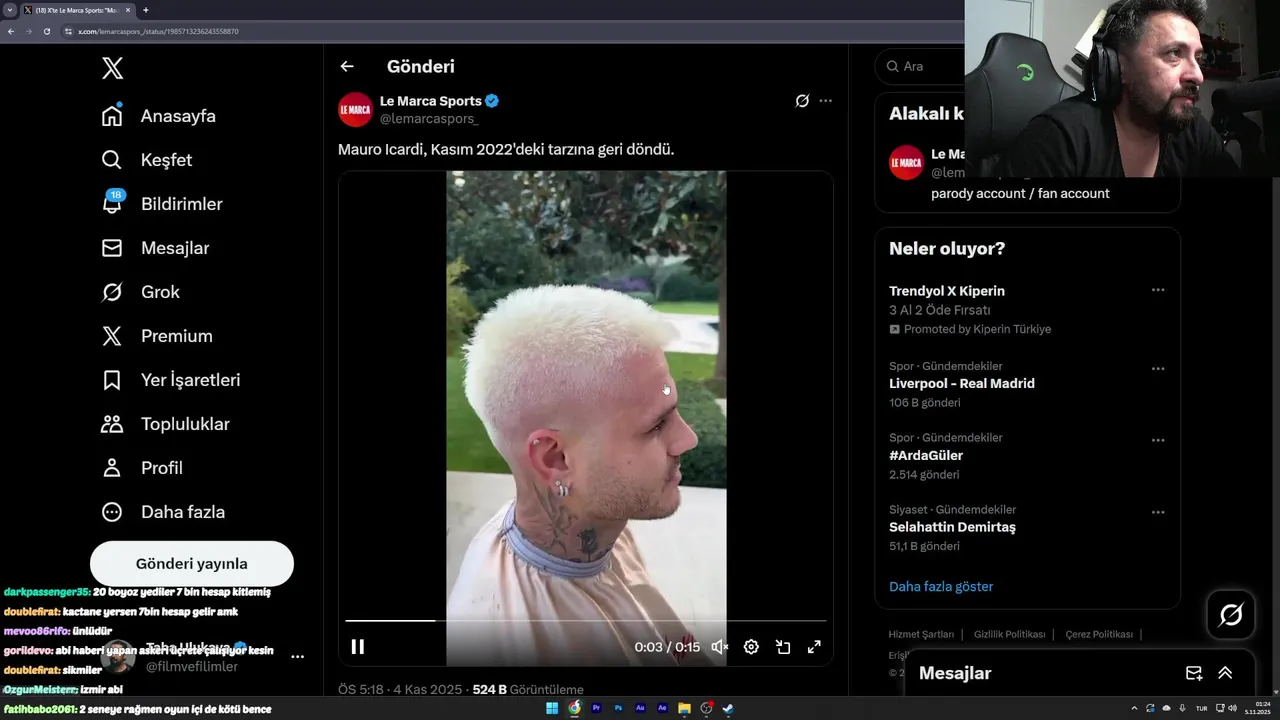Open Keşfet explore page
Image resolution: width=1280 pixels, height=720 pixels.
click(x=147, y=160)
